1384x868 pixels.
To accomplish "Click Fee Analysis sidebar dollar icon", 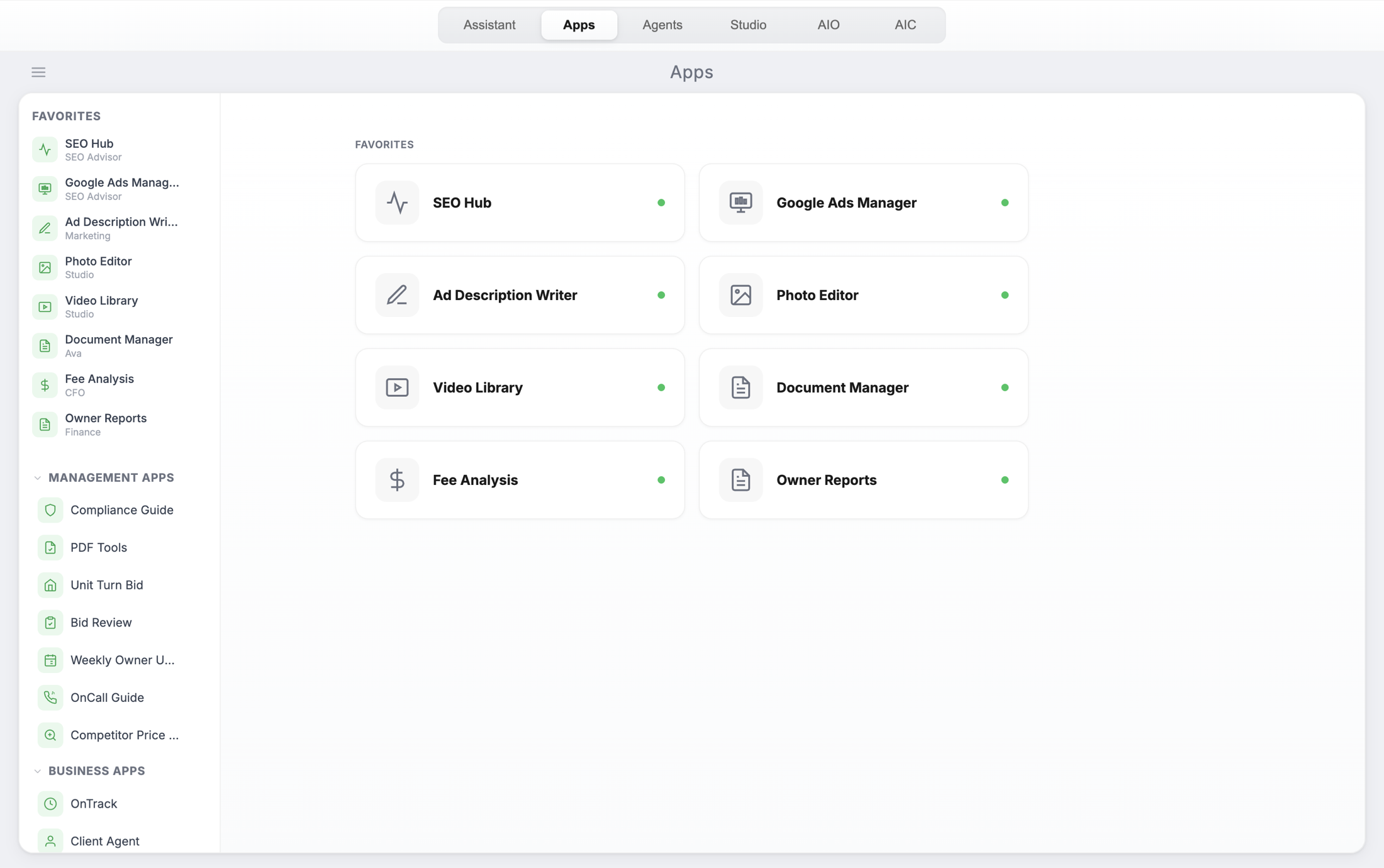I will [x=45, y=385].
